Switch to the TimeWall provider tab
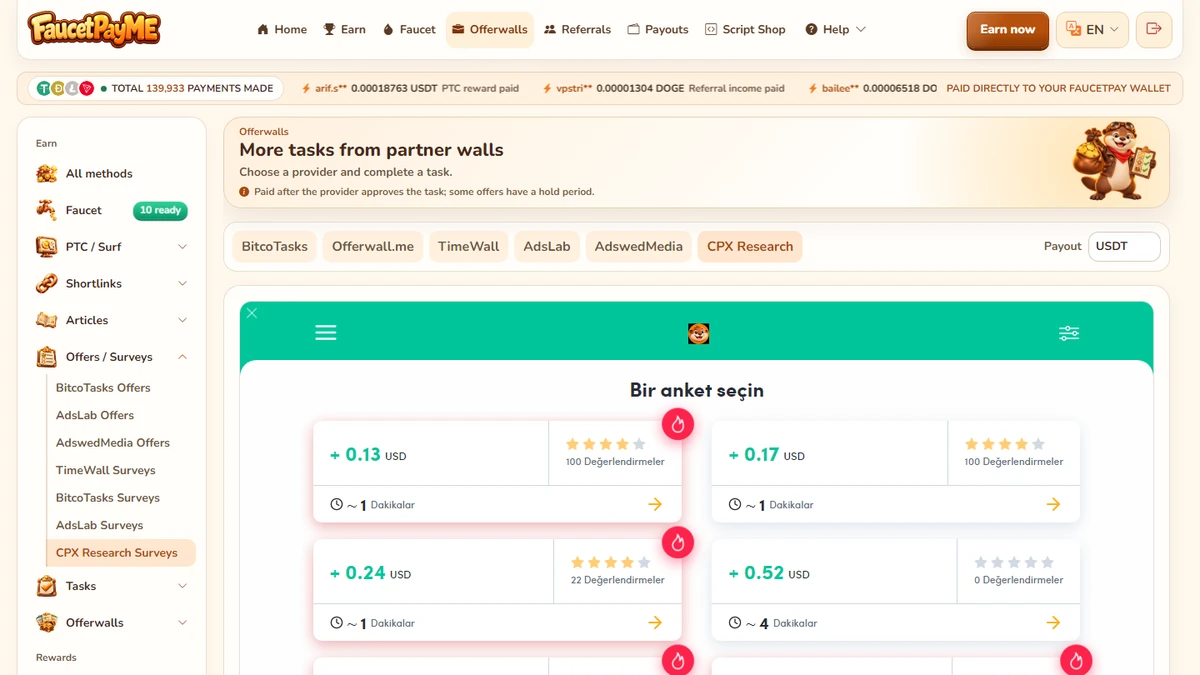Screen dimensions: 1200x675 (x=468, y=247)
